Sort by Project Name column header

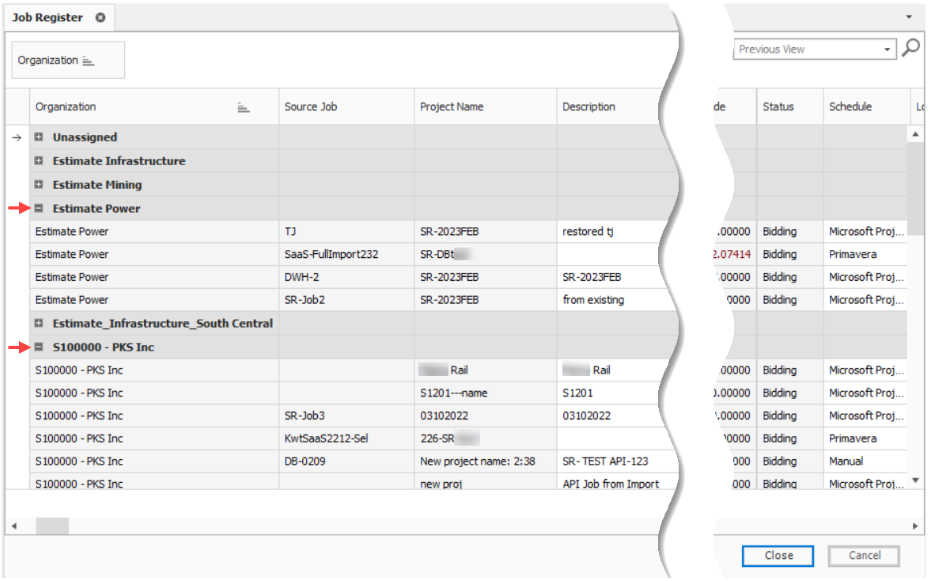pyautogui.click(x=452, y=107)
